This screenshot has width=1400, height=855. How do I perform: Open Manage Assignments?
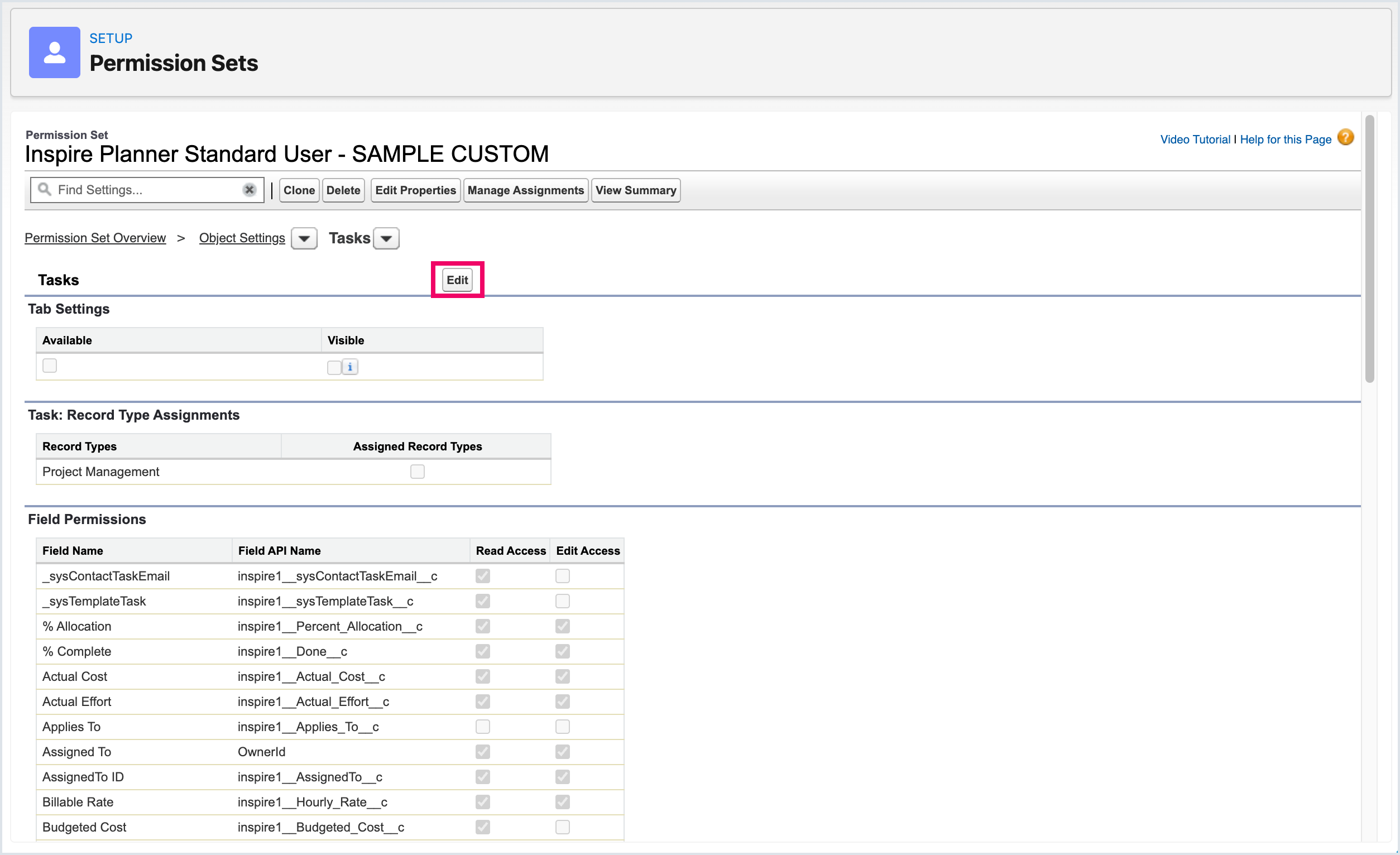pos(526,190)
